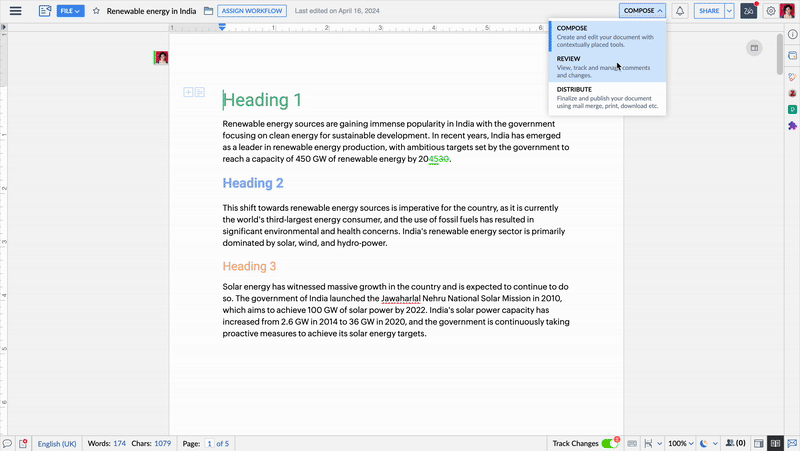Click the page layout circular button
800x451 pixels.
tap(754, 48)
